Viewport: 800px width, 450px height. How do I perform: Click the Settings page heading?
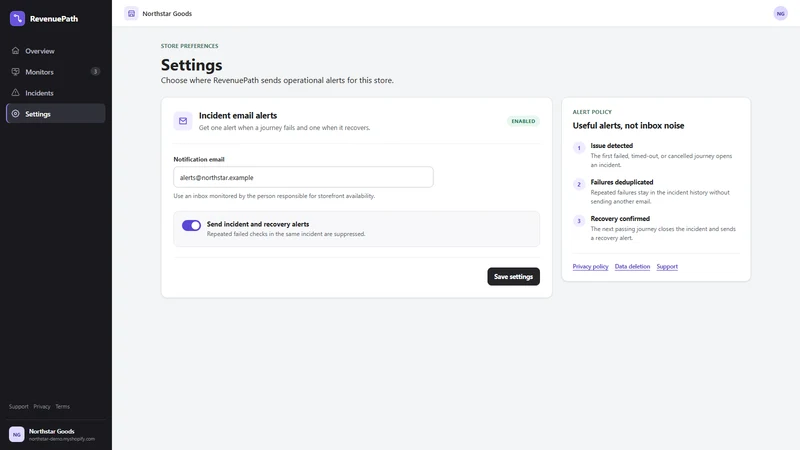click(191, 65)
